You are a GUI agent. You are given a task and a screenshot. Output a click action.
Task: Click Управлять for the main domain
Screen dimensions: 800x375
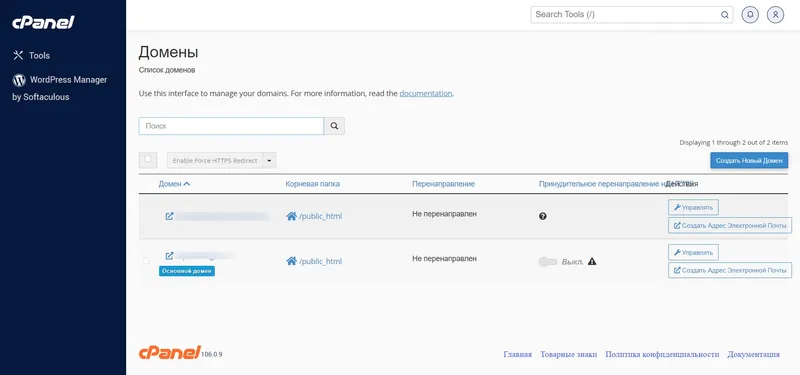click(693, 252)
